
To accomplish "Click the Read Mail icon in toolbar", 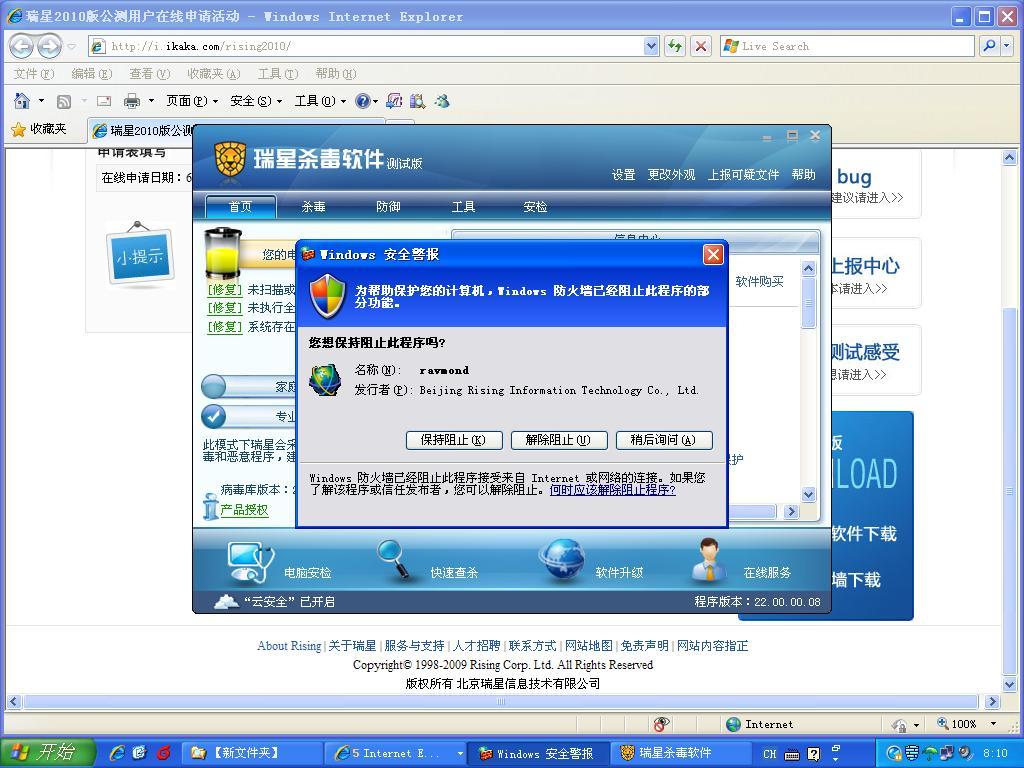I will coord(103,101).
